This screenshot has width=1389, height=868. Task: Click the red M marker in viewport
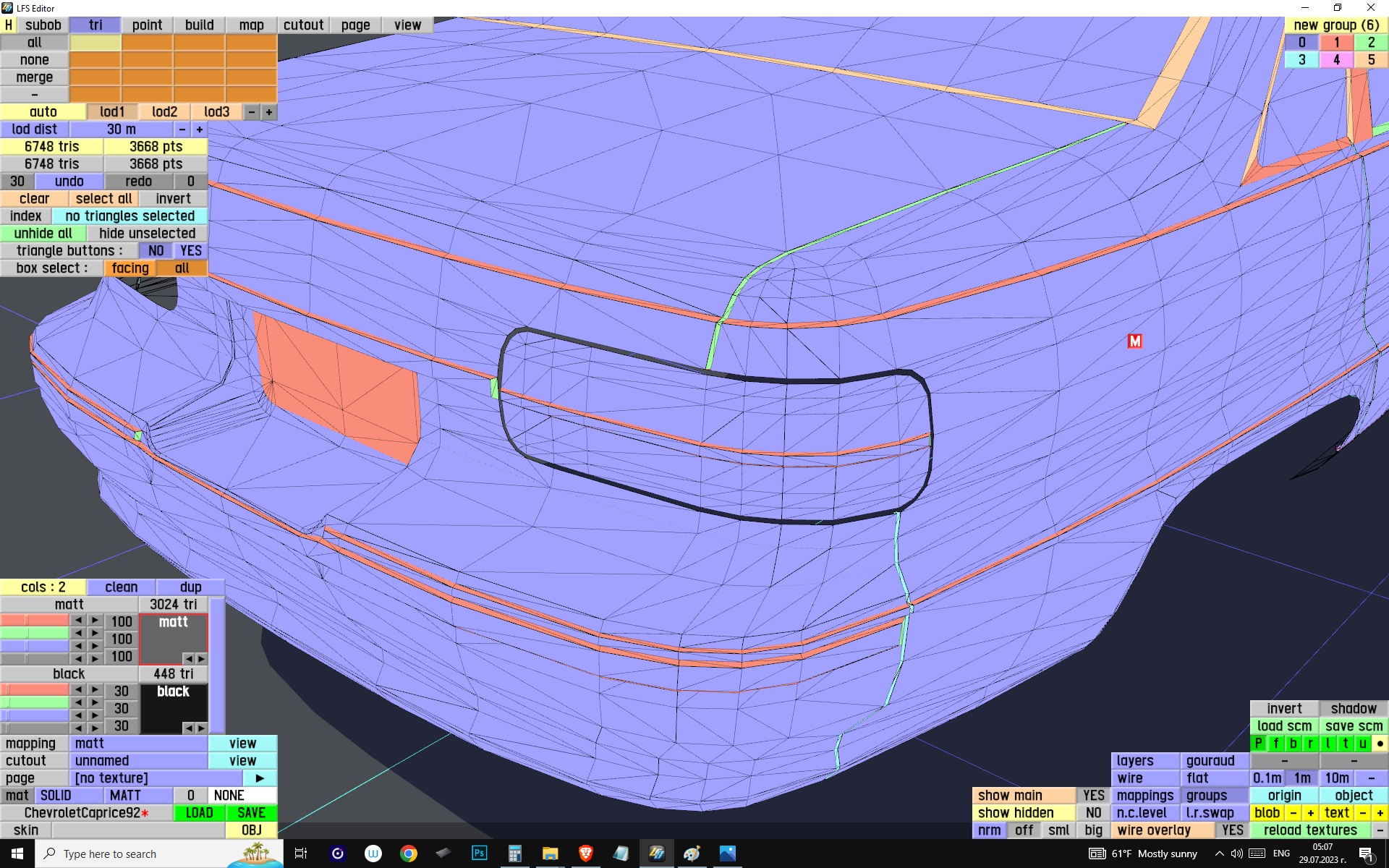pyautogui.click(x=1134, y=341)
